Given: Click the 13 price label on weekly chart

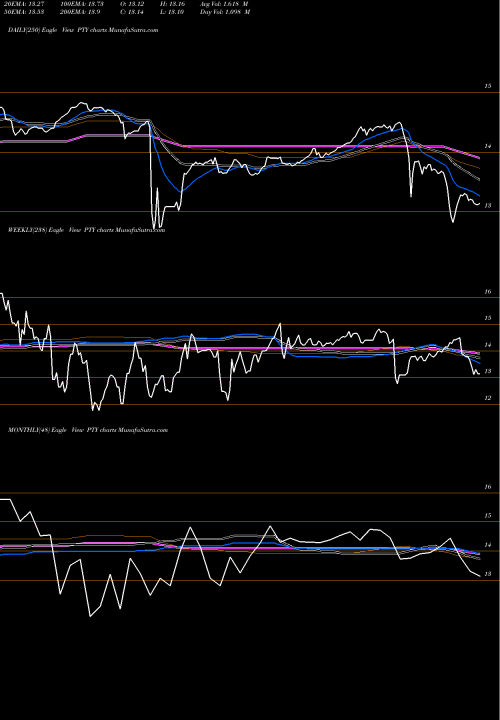Looking at the screenshot, I should 488,371.
